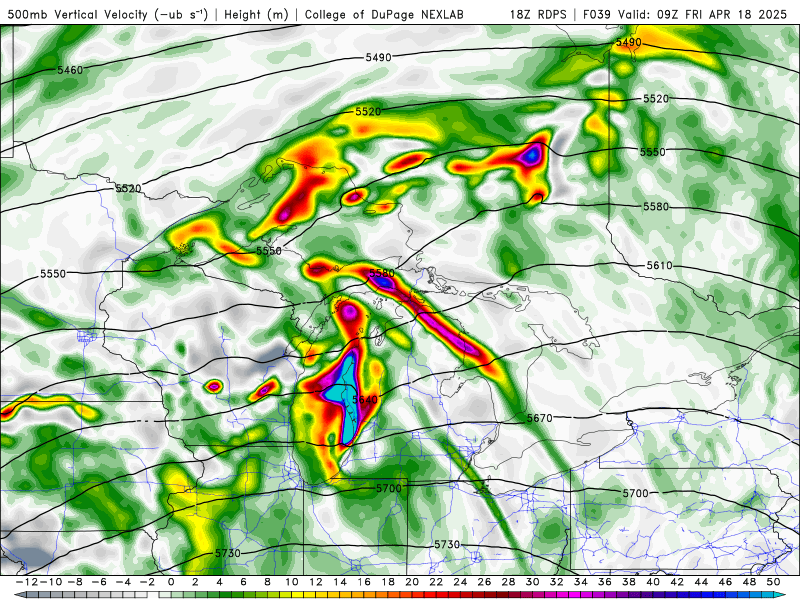Click the 20 value on the color scale
The height and width of the screenshot is (600, 800).
click(x=412, y=582)
